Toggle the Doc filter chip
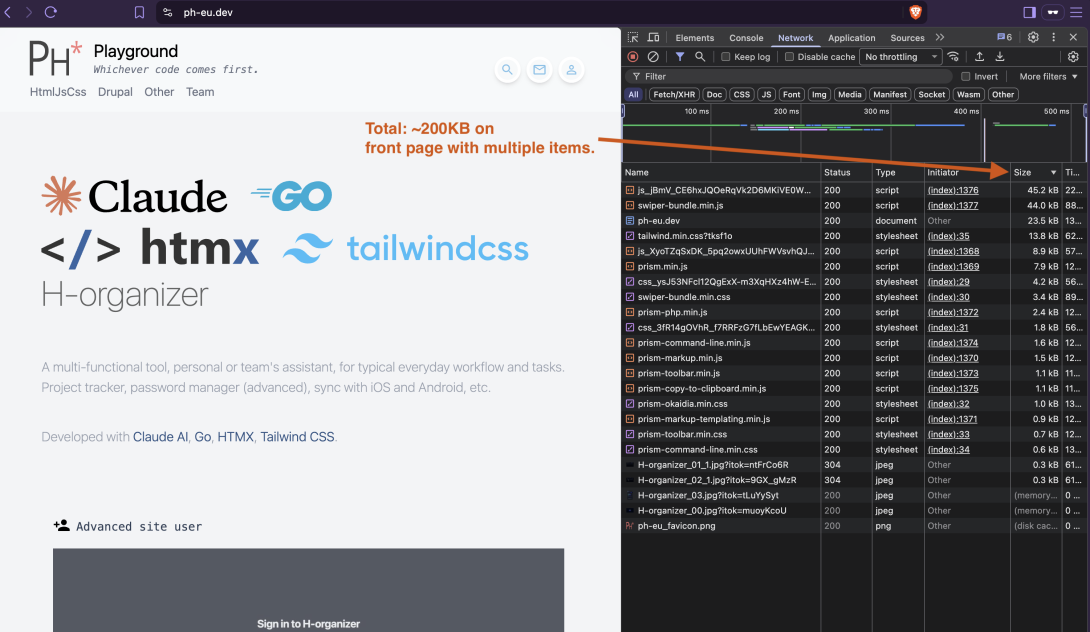 click(x=714, y=95)
